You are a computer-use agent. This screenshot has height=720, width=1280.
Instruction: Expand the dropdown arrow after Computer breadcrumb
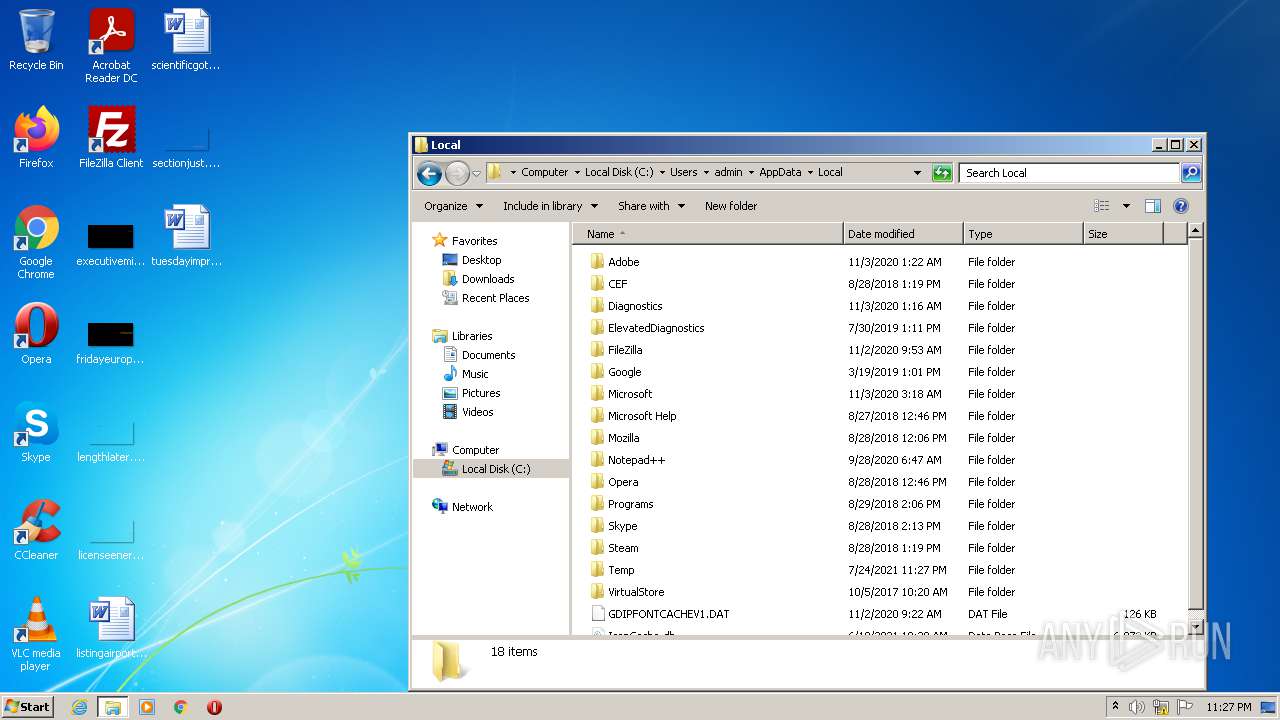point(577,172)
